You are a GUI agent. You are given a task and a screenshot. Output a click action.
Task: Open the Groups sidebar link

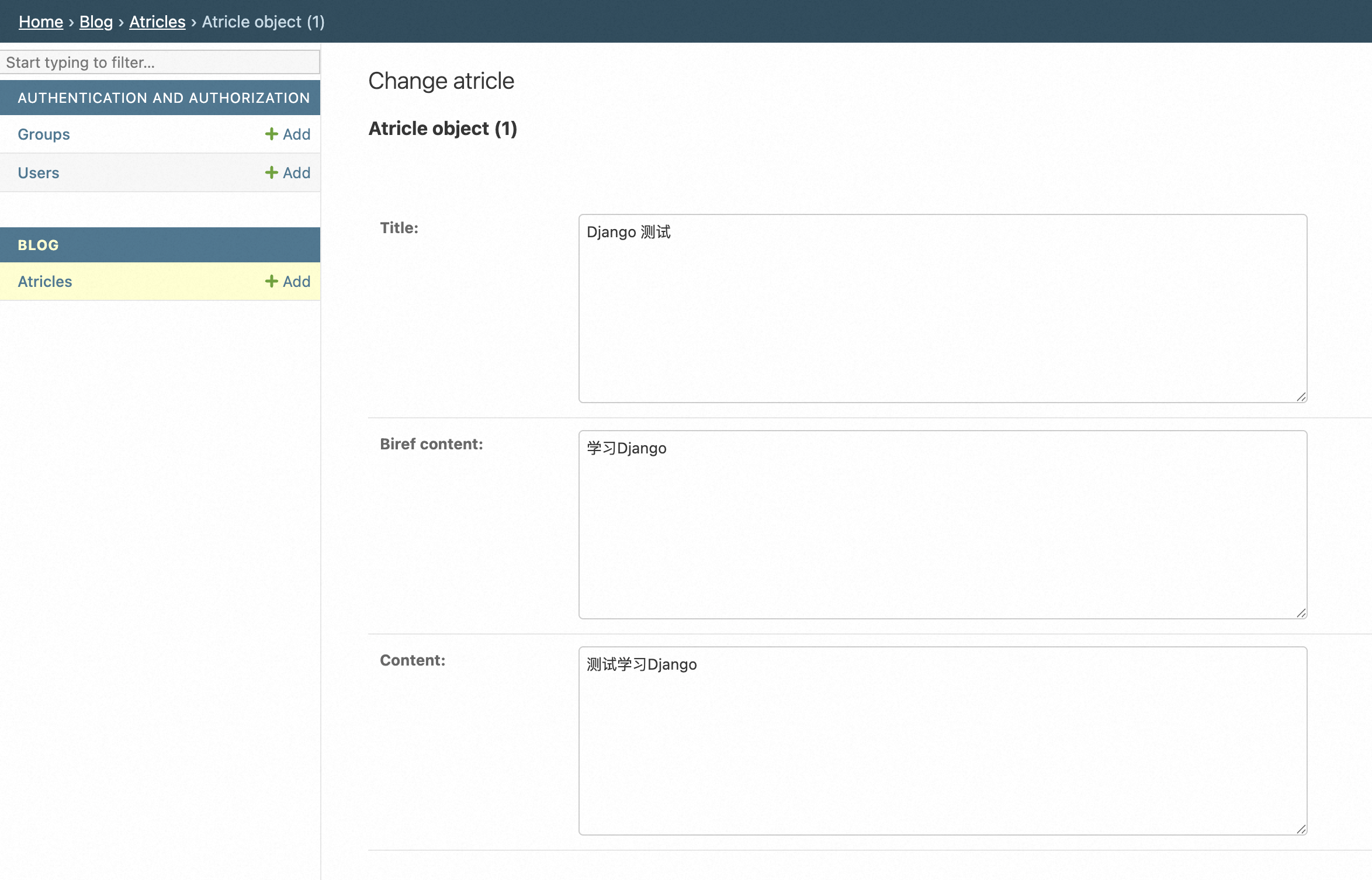(x=44, y=134)
